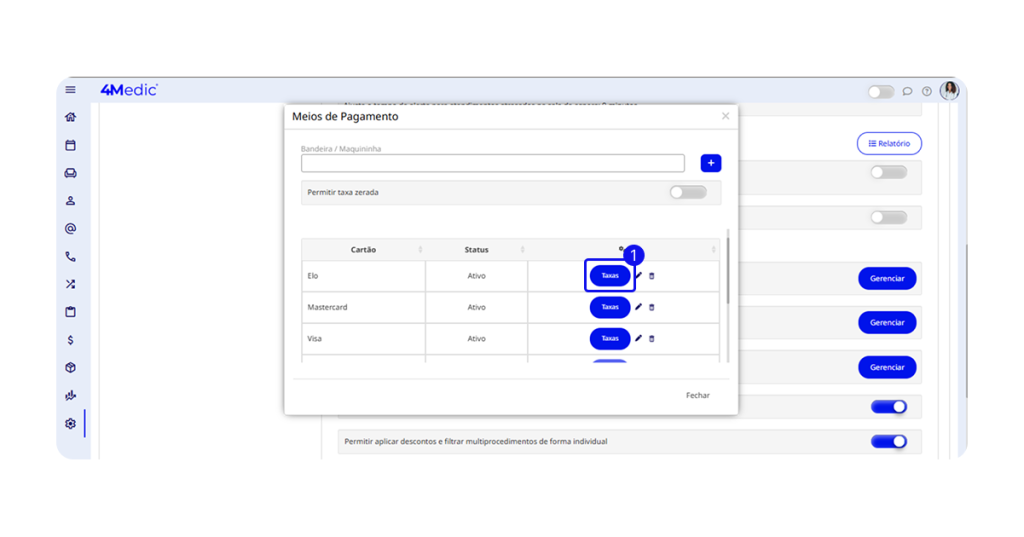Go to the home icon in sidebar
The width and height of the screenshot is (1024, 537).
pyautogui.click(x=70, y=117)
